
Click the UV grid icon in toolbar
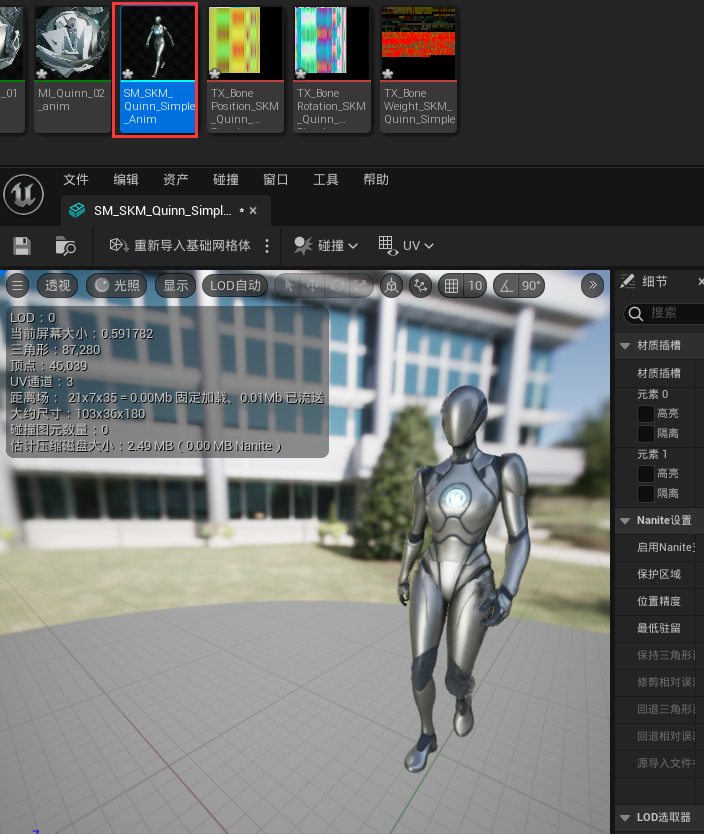[388, 245]
